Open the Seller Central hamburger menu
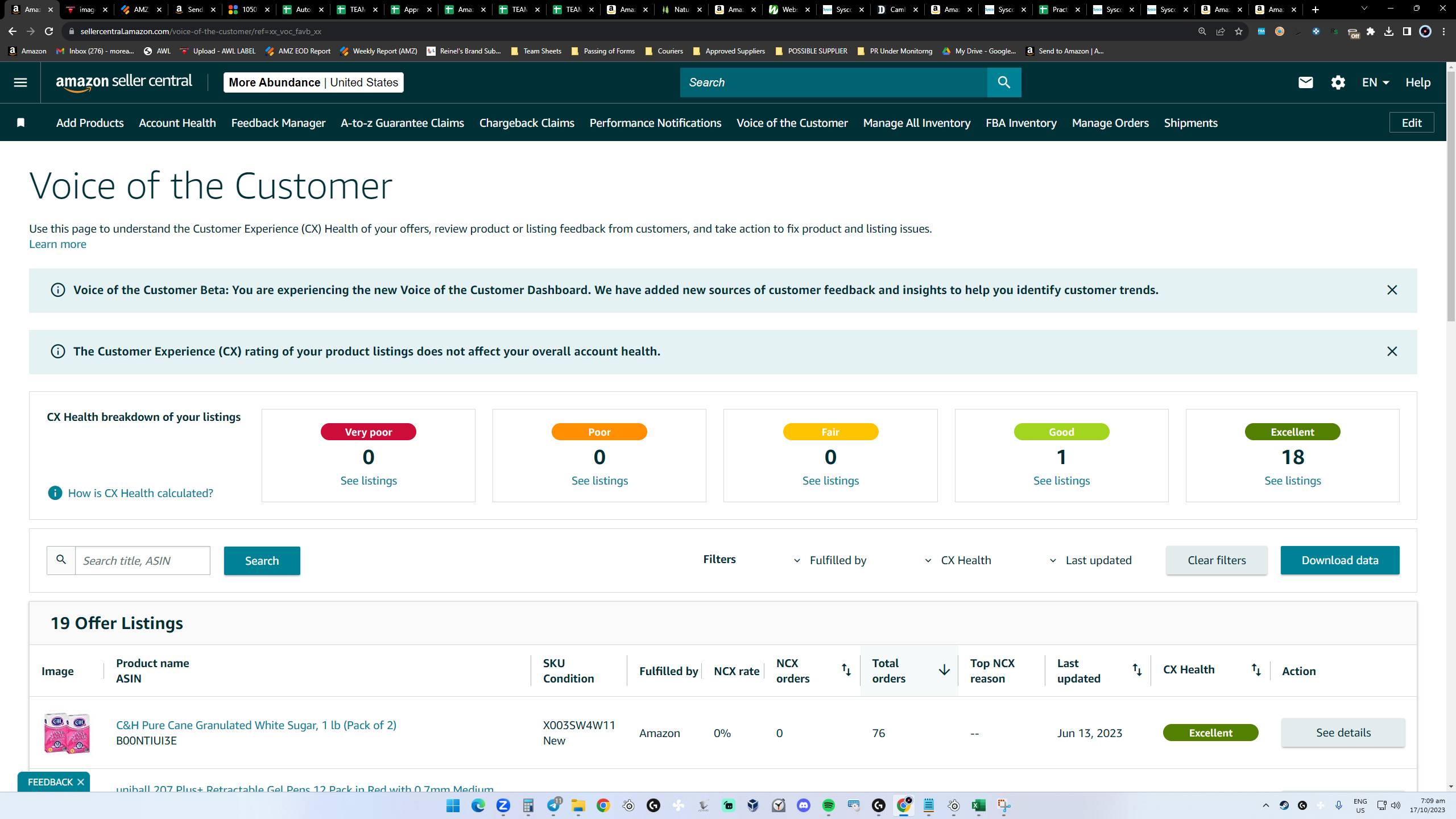This screenshot has height=819, width=1456. coord(20,82)
